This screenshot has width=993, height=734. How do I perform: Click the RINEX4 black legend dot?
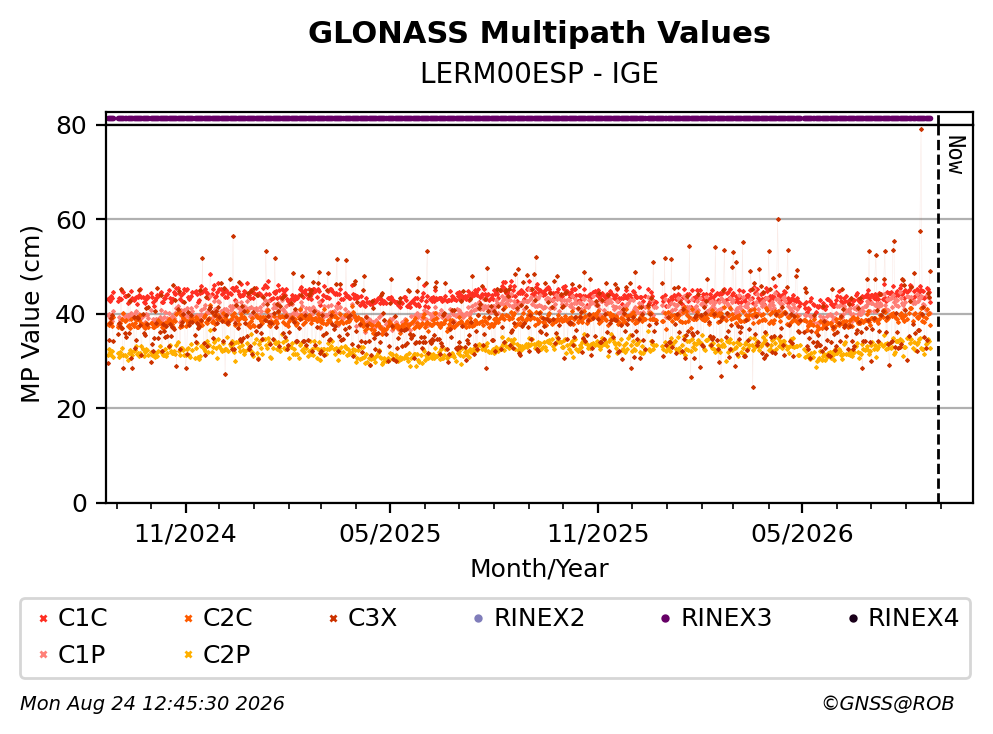tap(853, 619)
